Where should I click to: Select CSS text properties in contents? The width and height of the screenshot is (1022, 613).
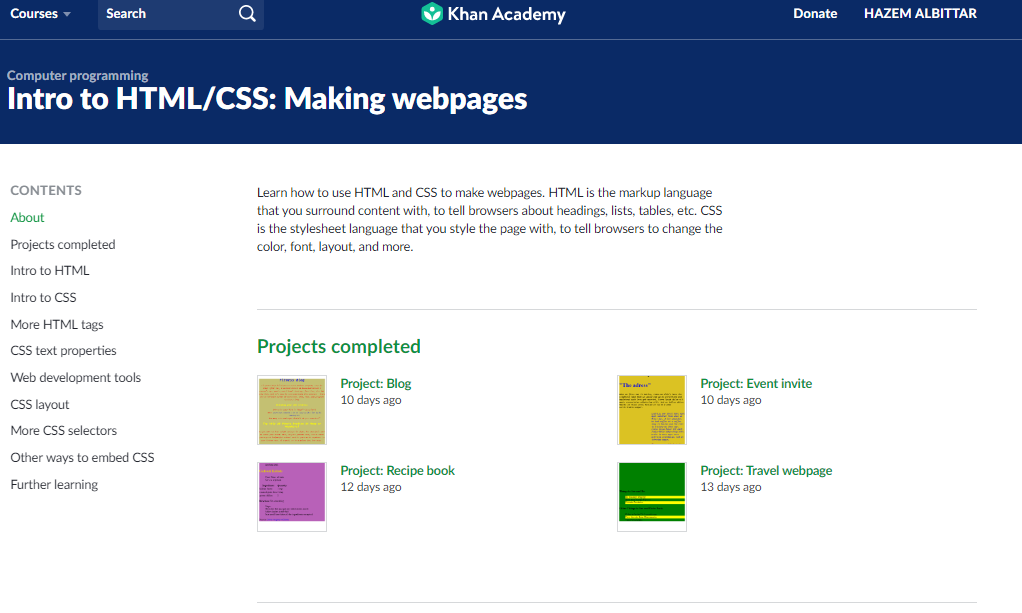pos(63,351)
